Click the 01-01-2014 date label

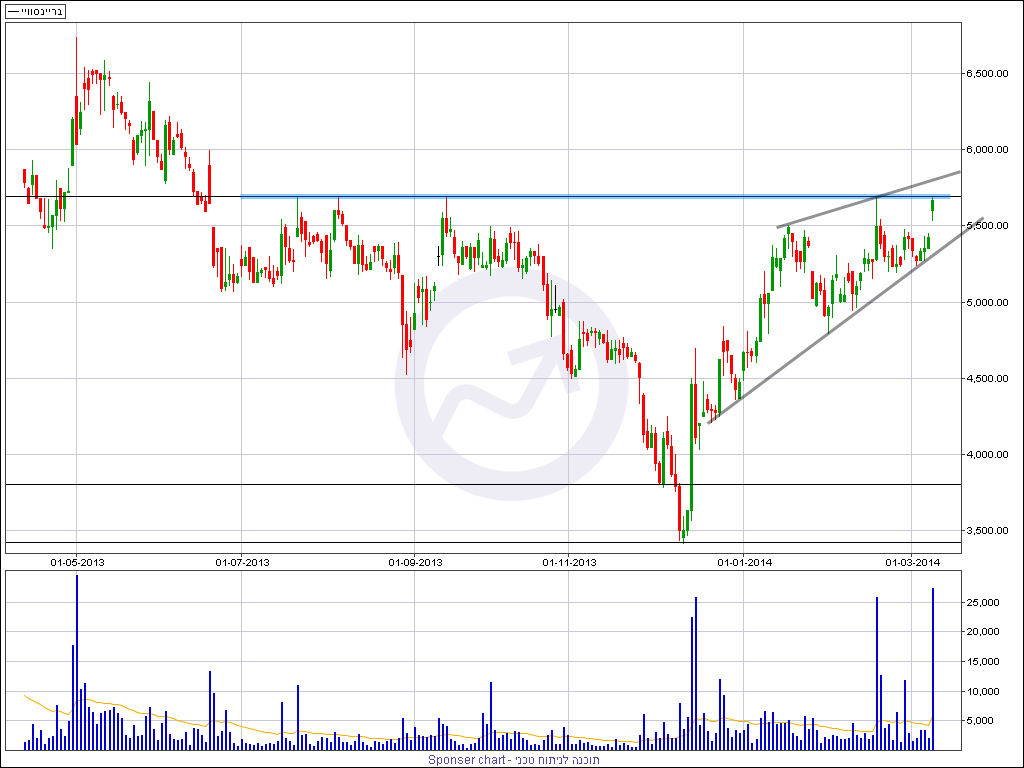click(x=744, y=562)
